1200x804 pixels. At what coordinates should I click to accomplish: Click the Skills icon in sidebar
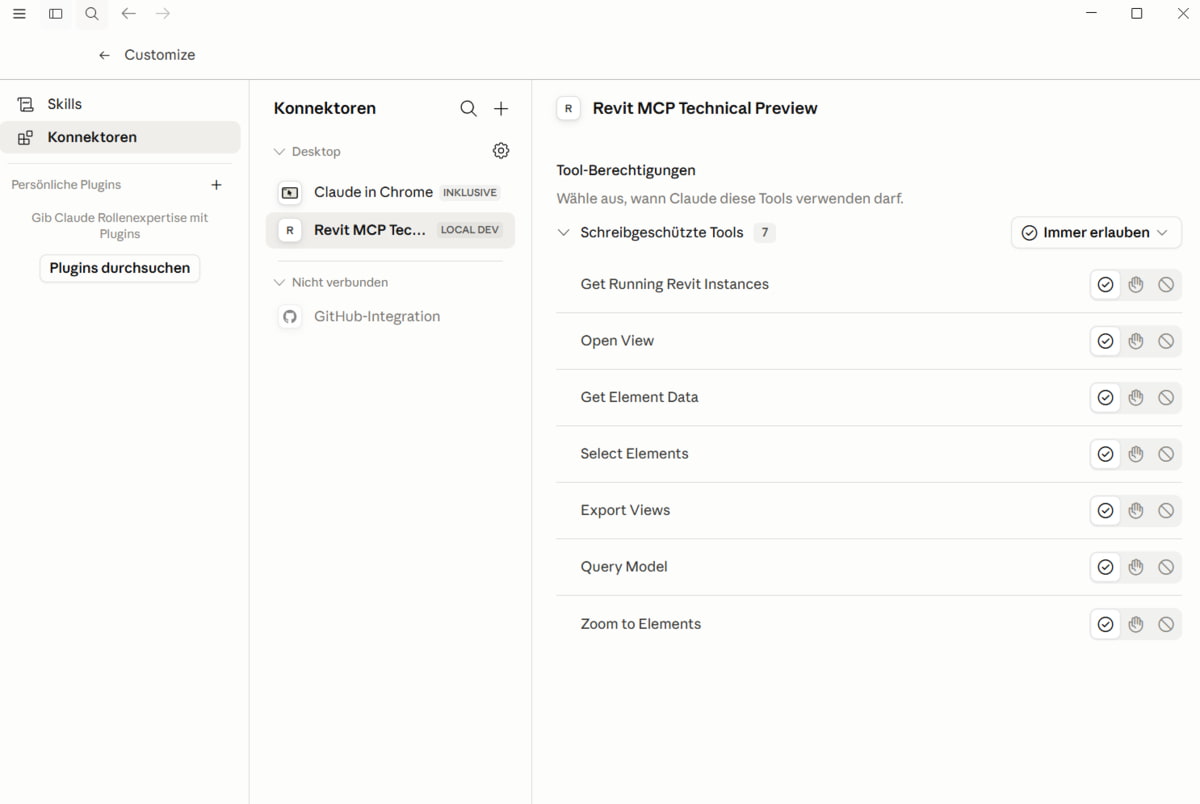point(25,104)
